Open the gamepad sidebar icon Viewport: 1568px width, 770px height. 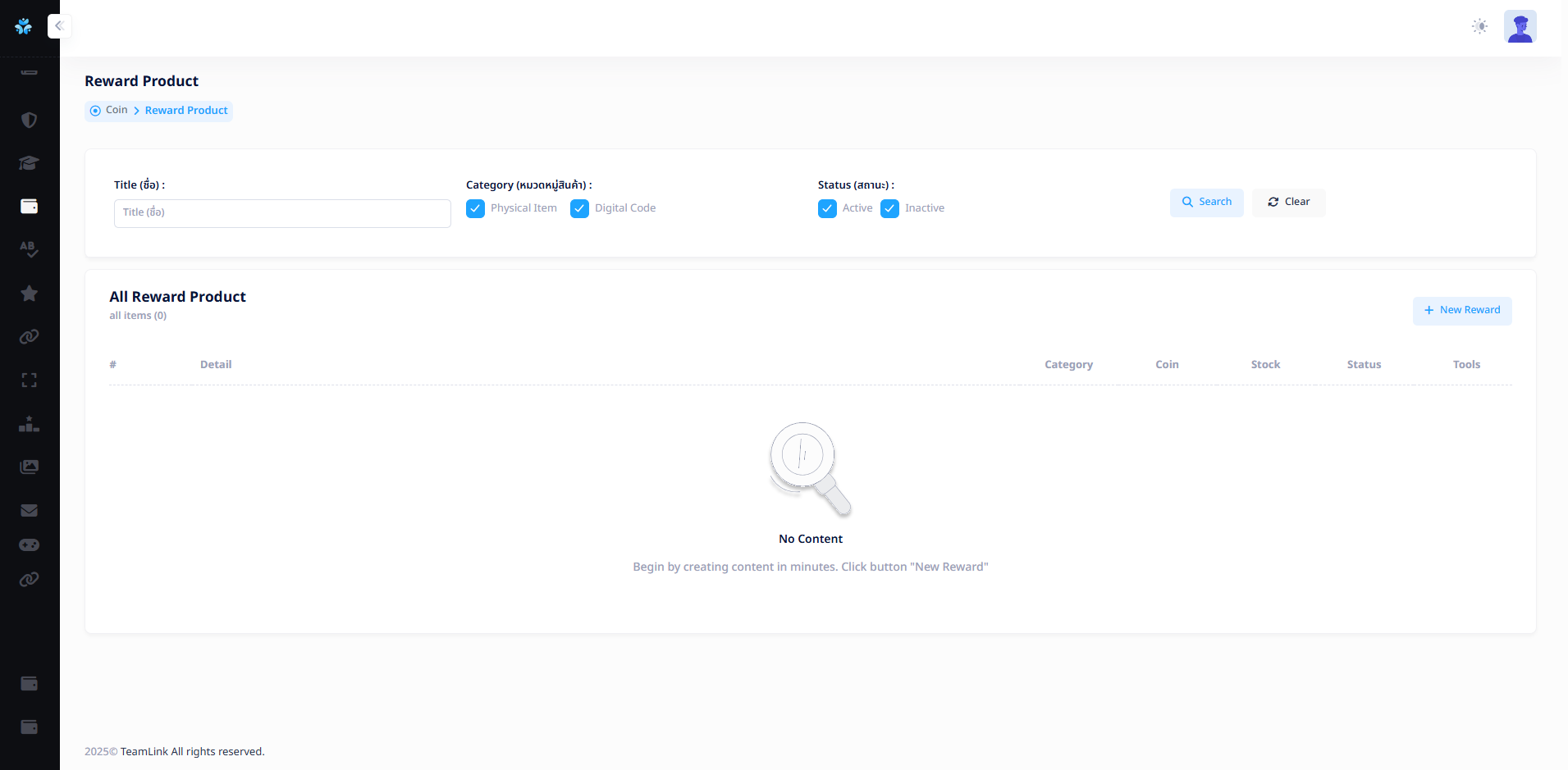pyautogui.click(x=29, y=545)
